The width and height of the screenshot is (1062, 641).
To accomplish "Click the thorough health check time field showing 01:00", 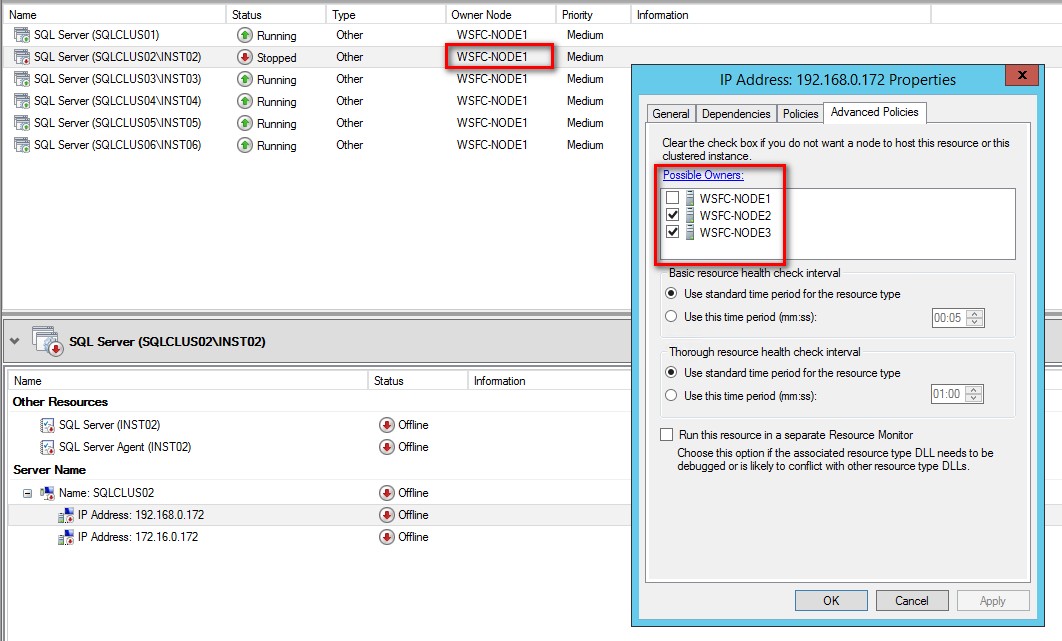I will (948, 394).
